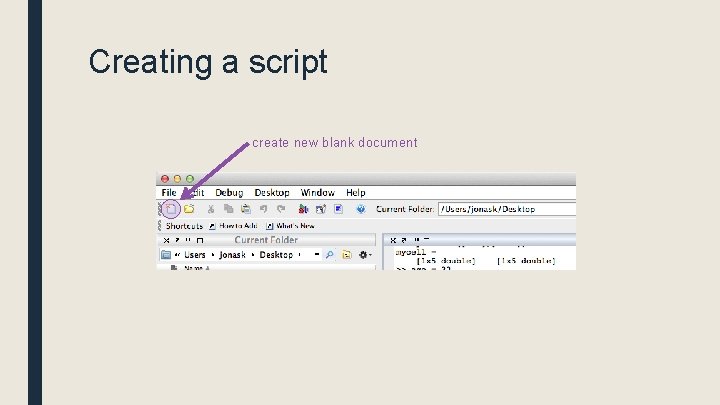Expand the arrow after Desktop breadcrumb
Screen dimensions: 720x405
click(299, 255)
